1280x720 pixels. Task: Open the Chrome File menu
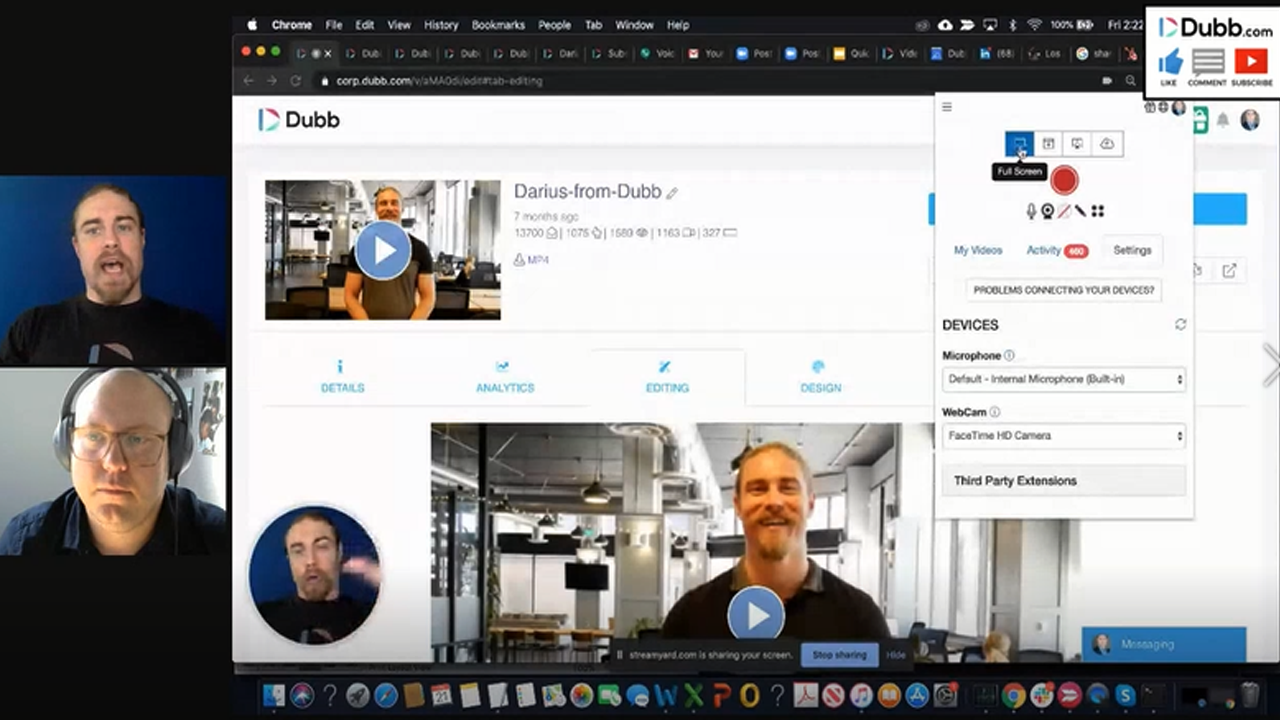333,25
